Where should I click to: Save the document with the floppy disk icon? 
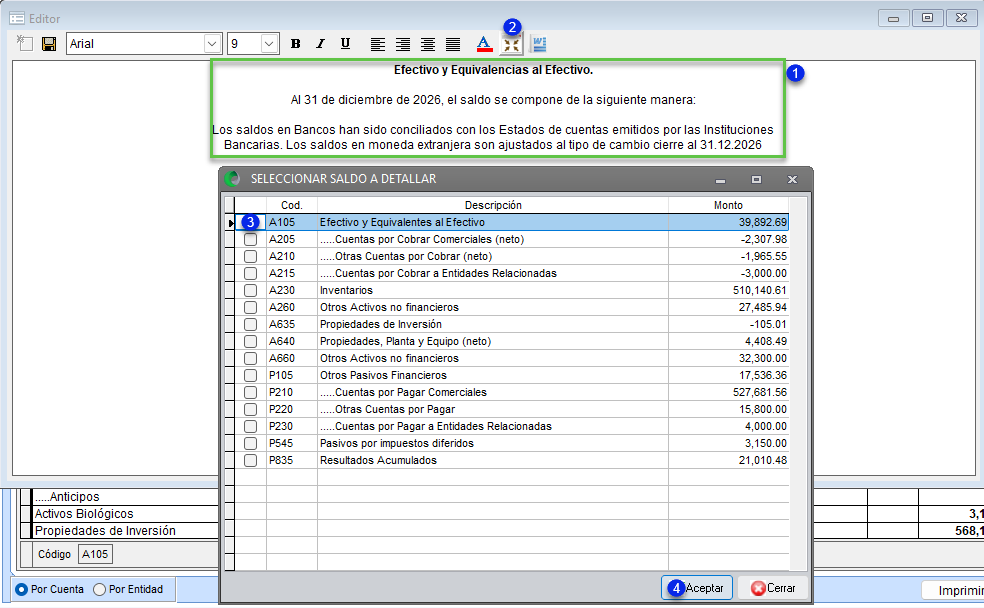point(49,44)
